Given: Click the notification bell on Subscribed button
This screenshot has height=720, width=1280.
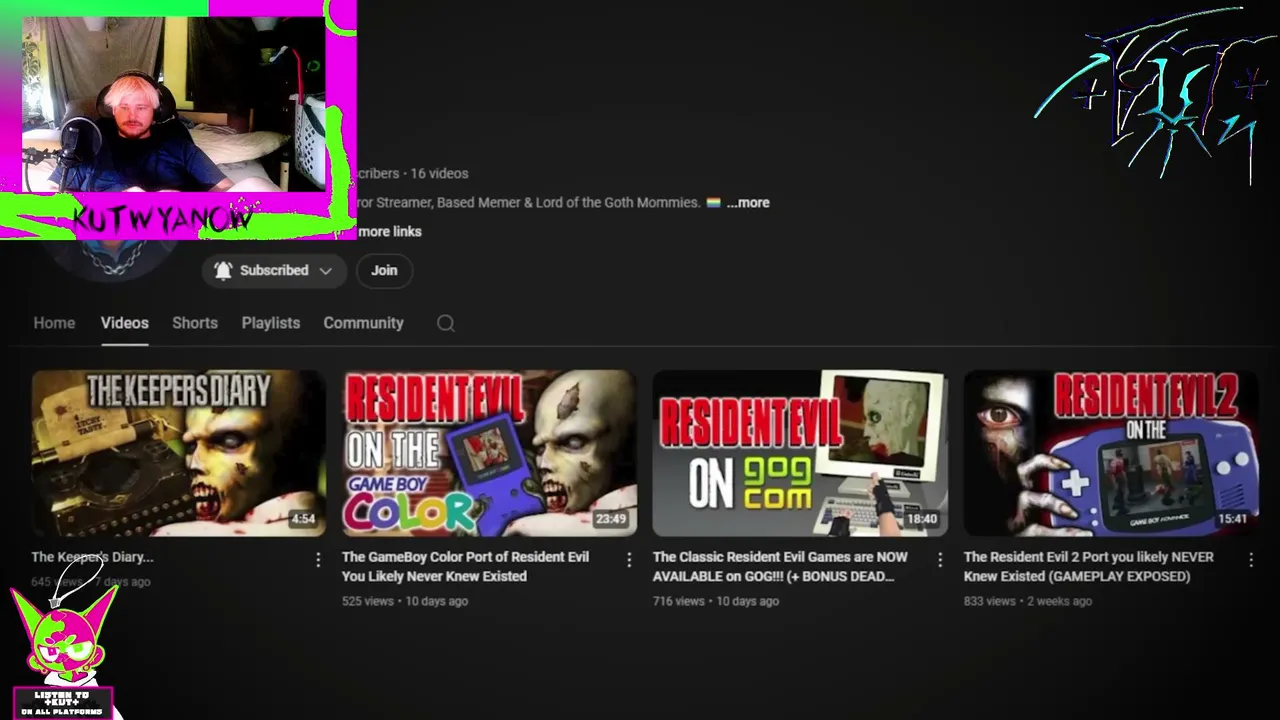Looking at the screenshot, I should (x=223, y=270).
